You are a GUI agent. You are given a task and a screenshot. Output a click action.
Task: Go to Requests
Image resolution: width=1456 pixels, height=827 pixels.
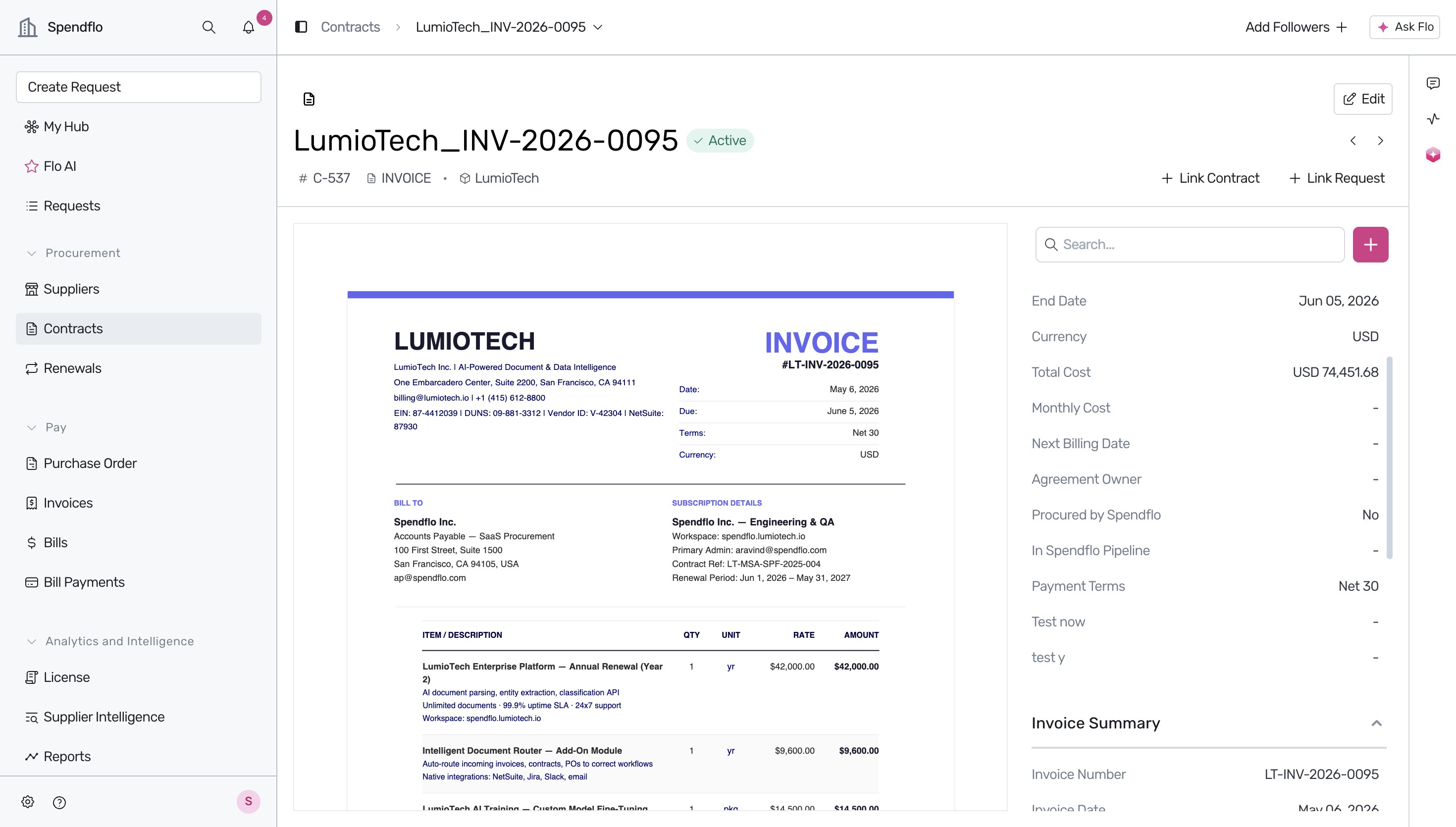coord(139,206)
